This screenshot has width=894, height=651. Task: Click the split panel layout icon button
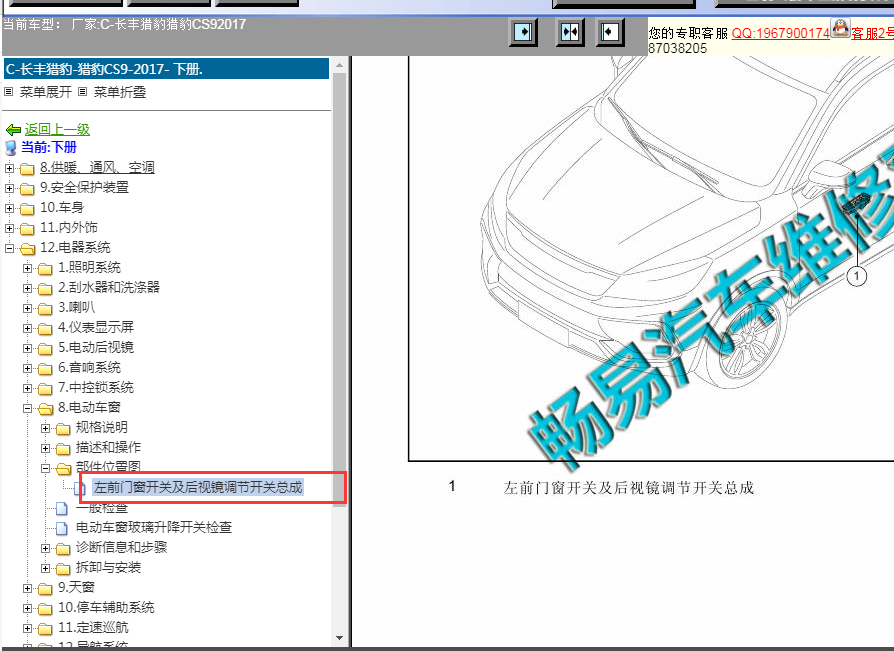[x=570, y=32]
